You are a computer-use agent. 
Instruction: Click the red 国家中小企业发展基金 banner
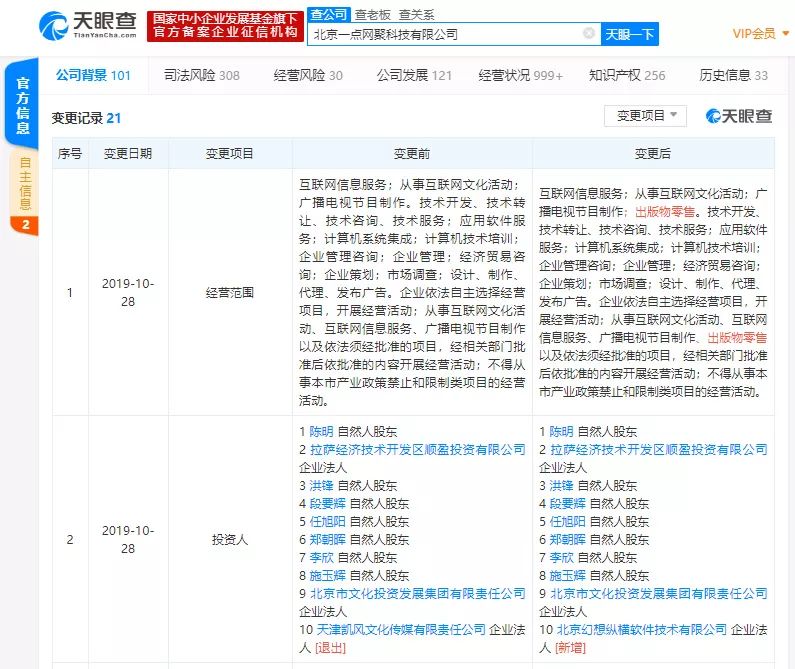click(x=225, y=26)
